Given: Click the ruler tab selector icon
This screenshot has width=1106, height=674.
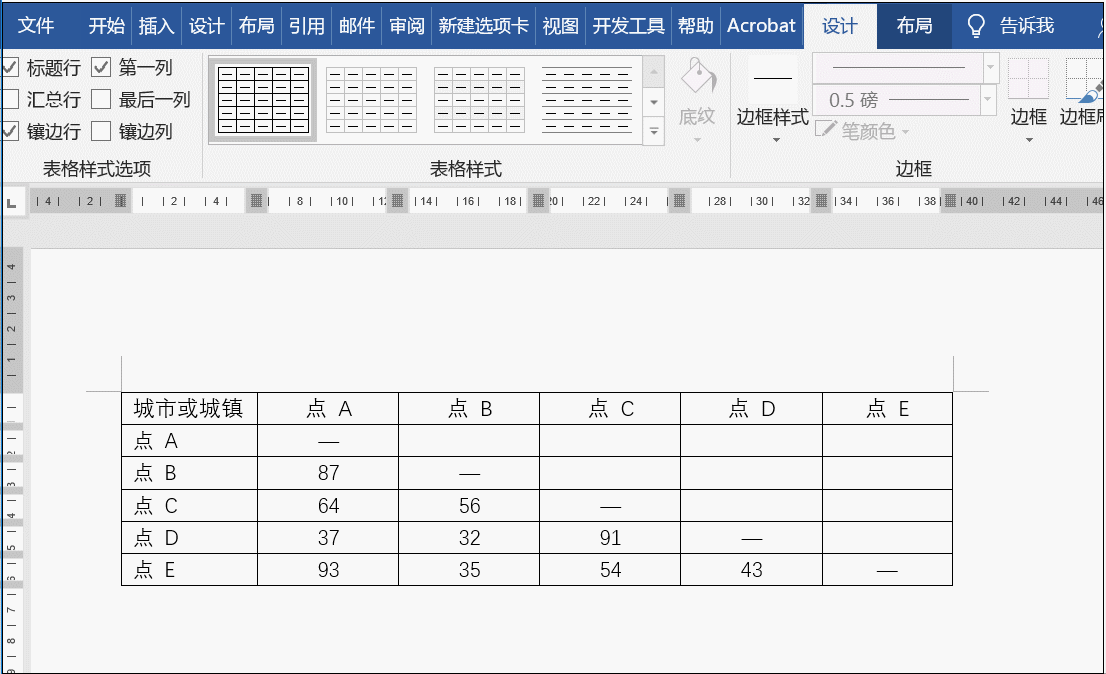Looking at the screenshot, I should point(11,203).
